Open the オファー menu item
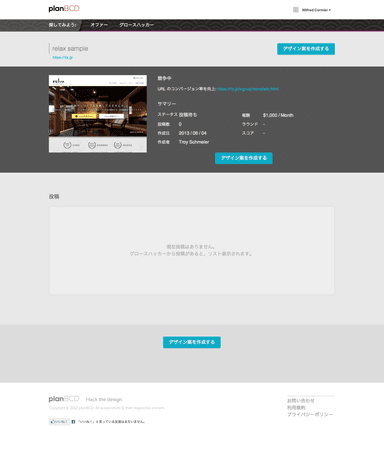Screen dimensions: 384x452 tap(99, 25)
